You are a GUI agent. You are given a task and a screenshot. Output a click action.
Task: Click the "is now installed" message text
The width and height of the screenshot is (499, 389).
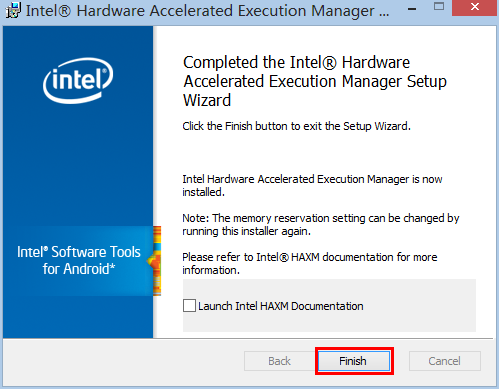[312, 186]
